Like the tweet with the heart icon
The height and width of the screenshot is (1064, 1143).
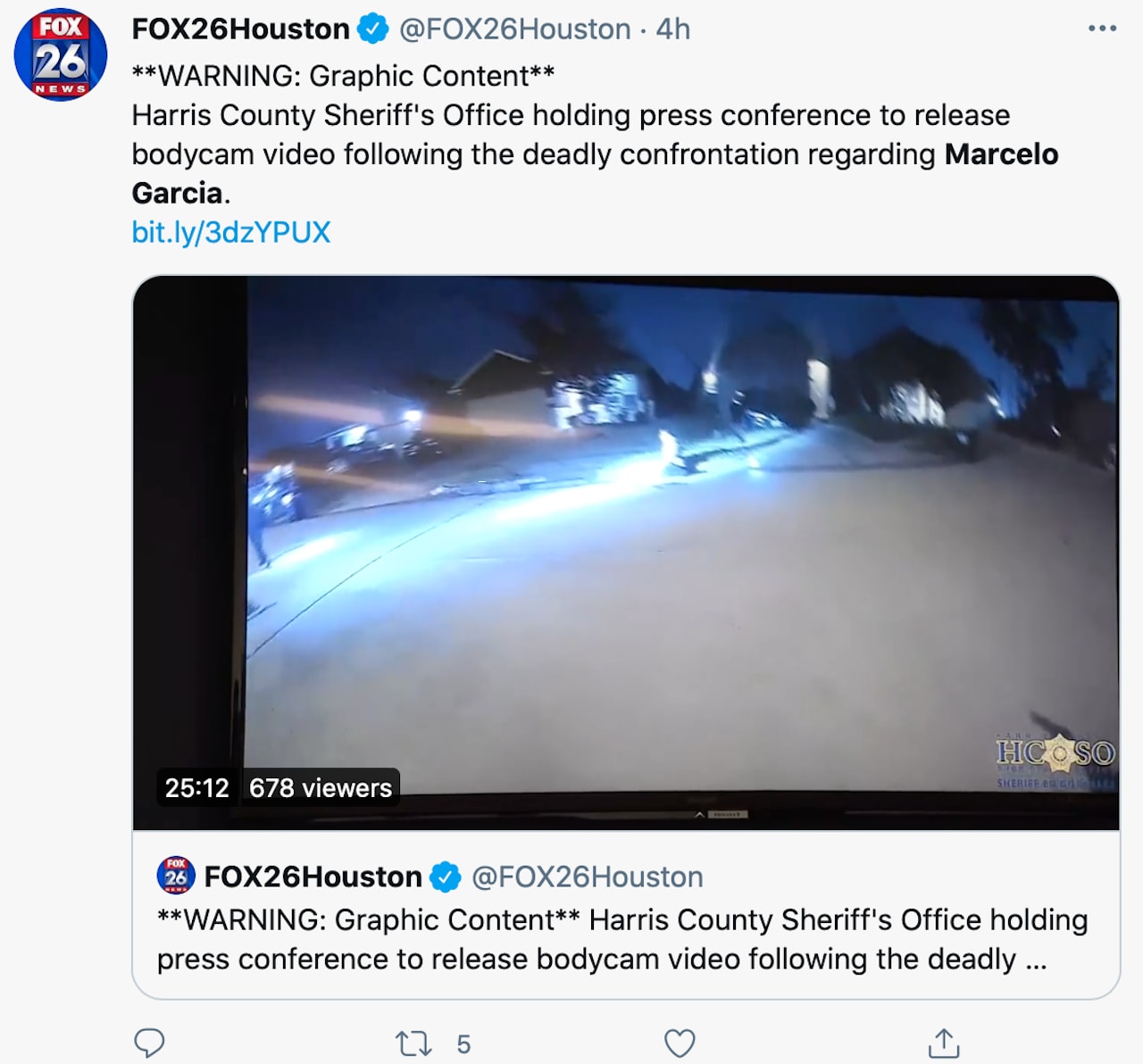(680, 1043)
